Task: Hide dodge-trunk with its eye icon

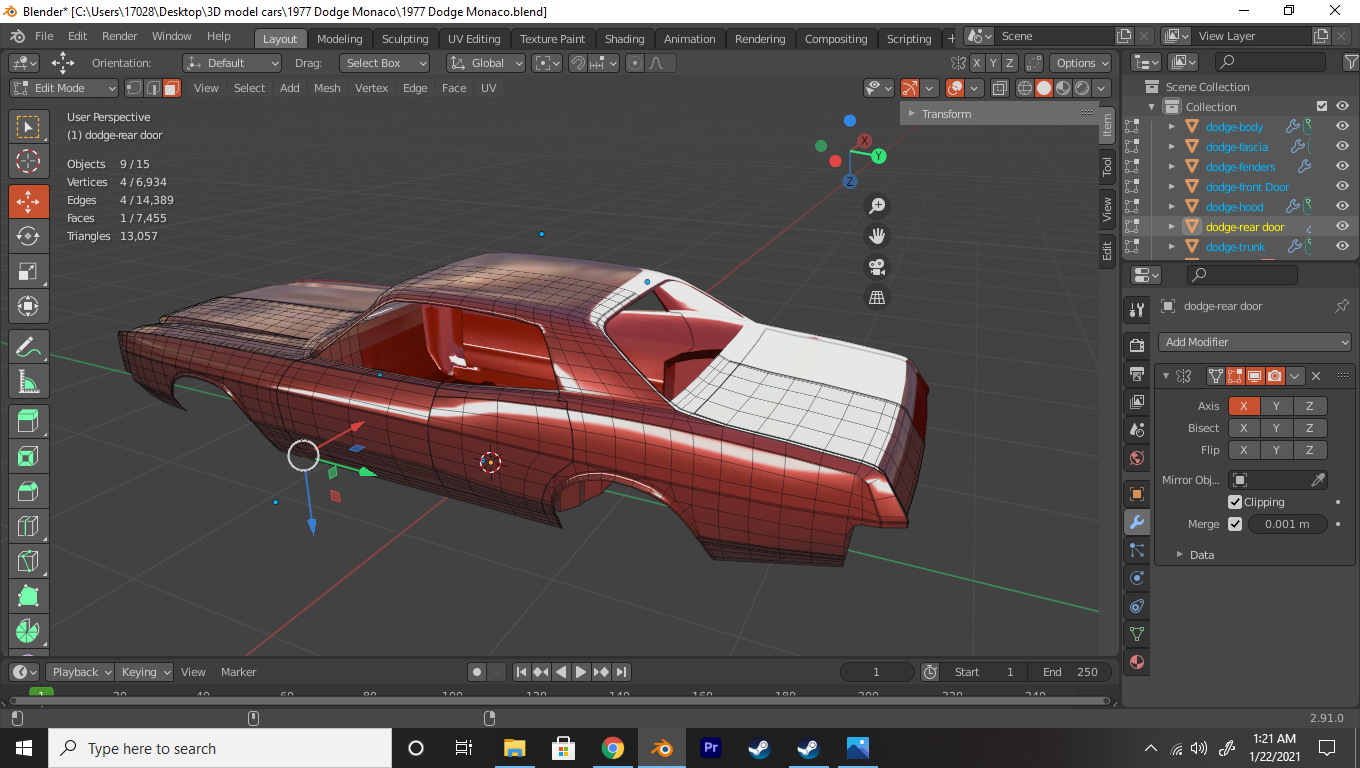Action: [x=1342, y=247]
